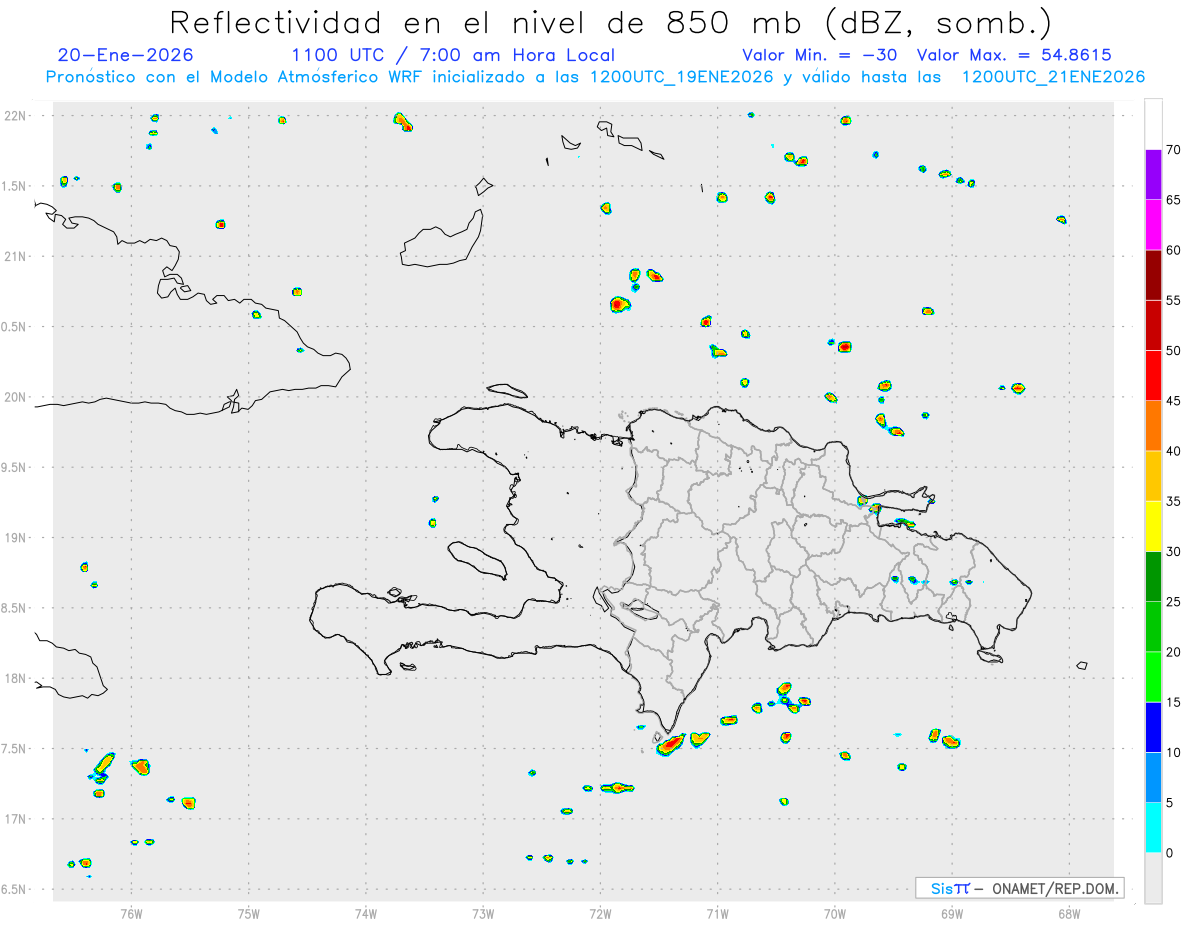Pick the cyan 0–5 dBZ color bar segment
The width and height of the screenshot is (1200, 927).
pyautogui.click(x=1153, y=828)
